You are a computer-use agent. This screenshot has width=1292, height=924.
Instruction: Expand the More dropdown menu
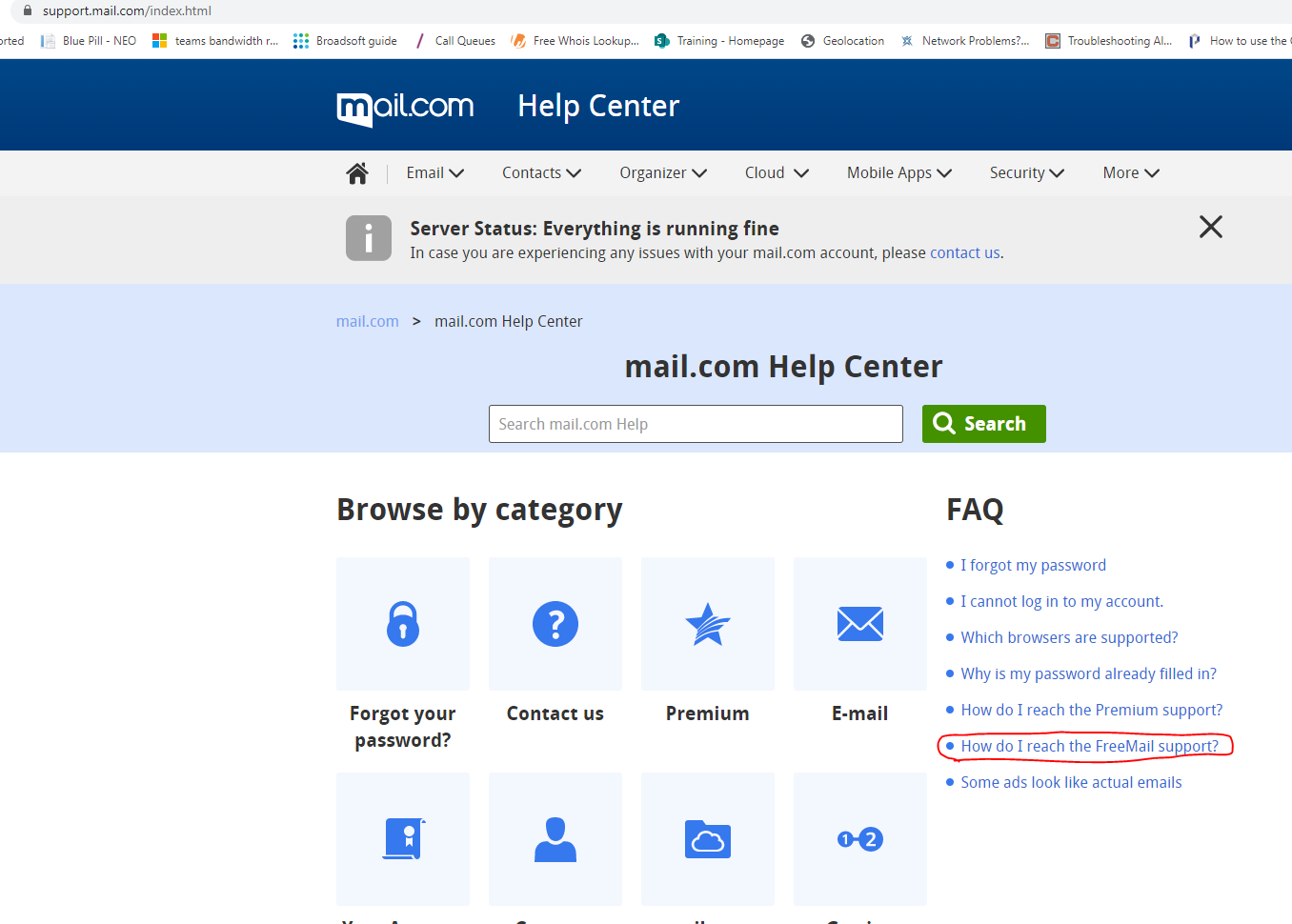(1131, 173)
